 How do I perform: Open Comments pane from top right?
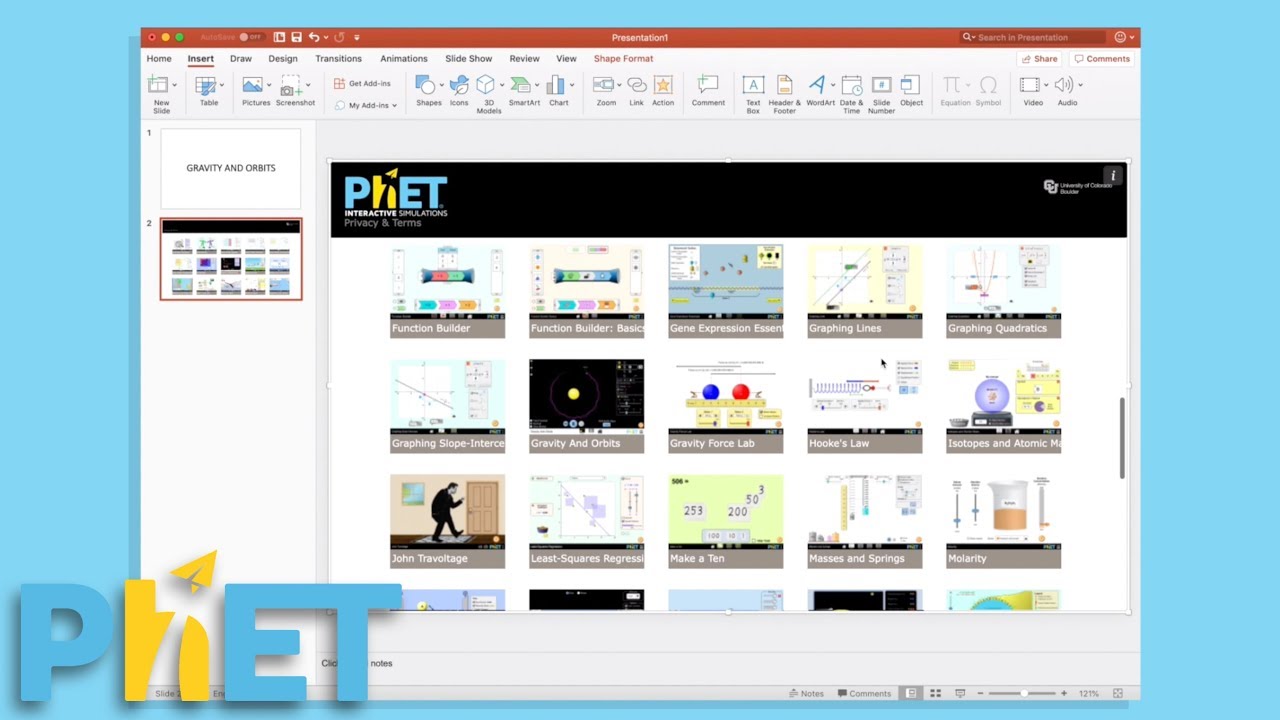pyautogui.click(x=1101, y=59)
